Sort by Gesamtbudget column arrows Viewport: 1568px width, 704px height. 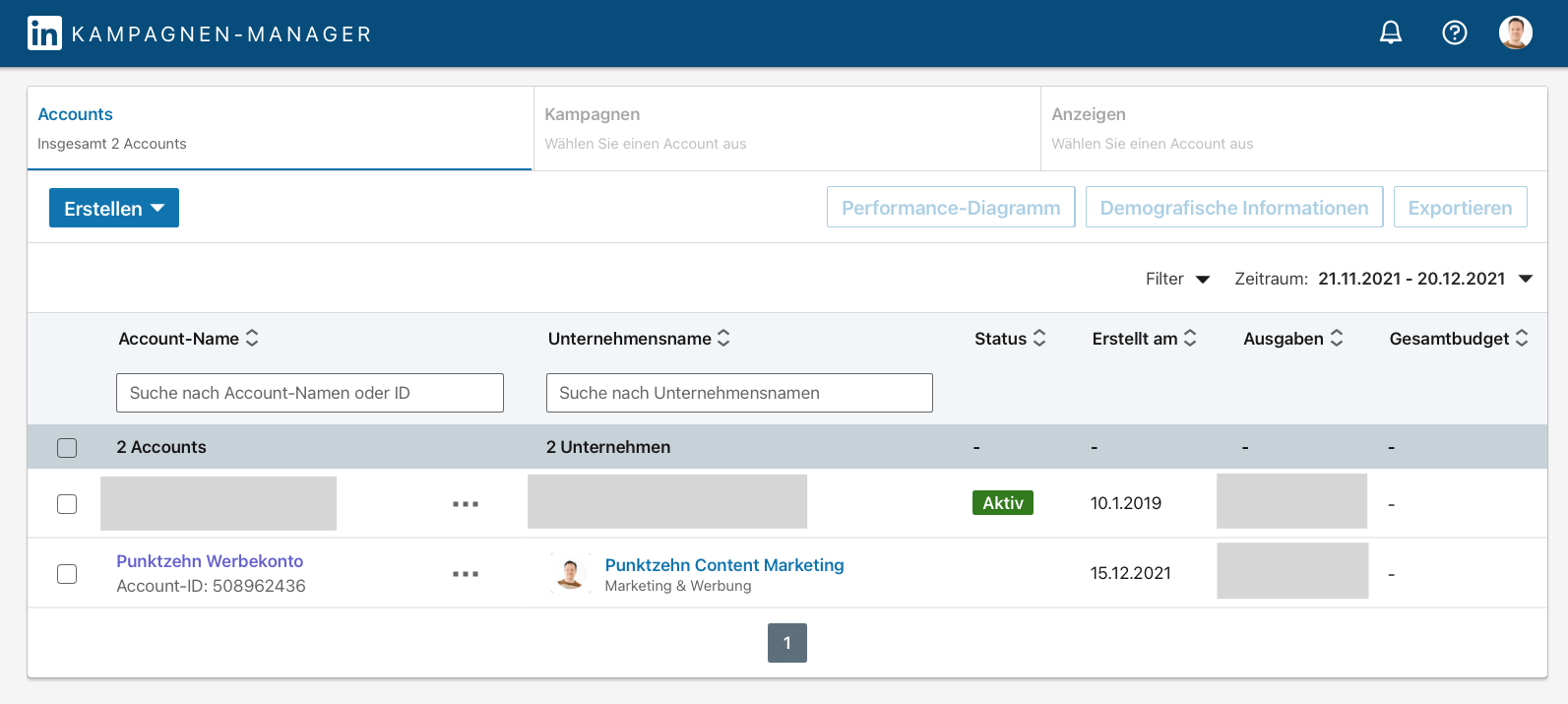1522,338
